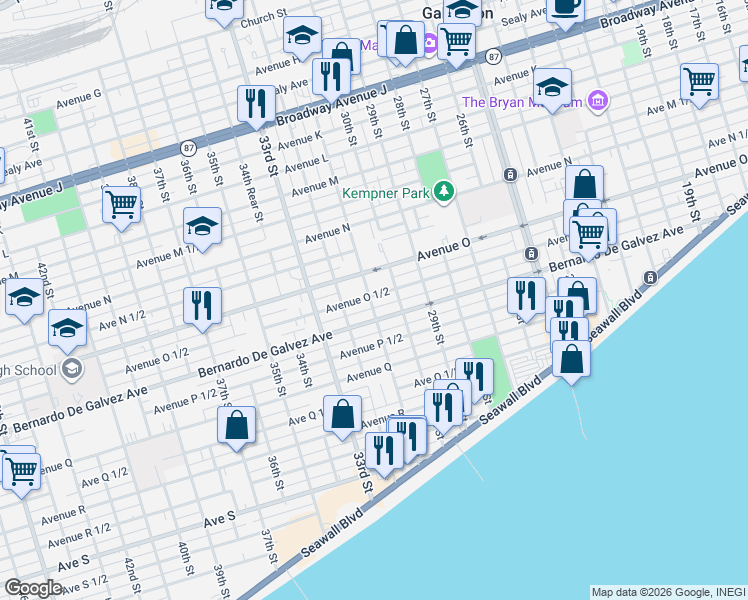Image resolution: width=748 pixels, height=600 pixels.
Task: Click the Google logo link
Action: pyautogui.click(x=33, y=589)
